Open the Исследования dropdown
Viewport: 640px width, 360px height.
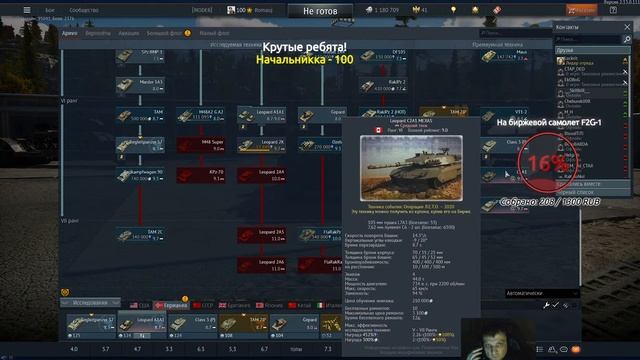[90, 303]
